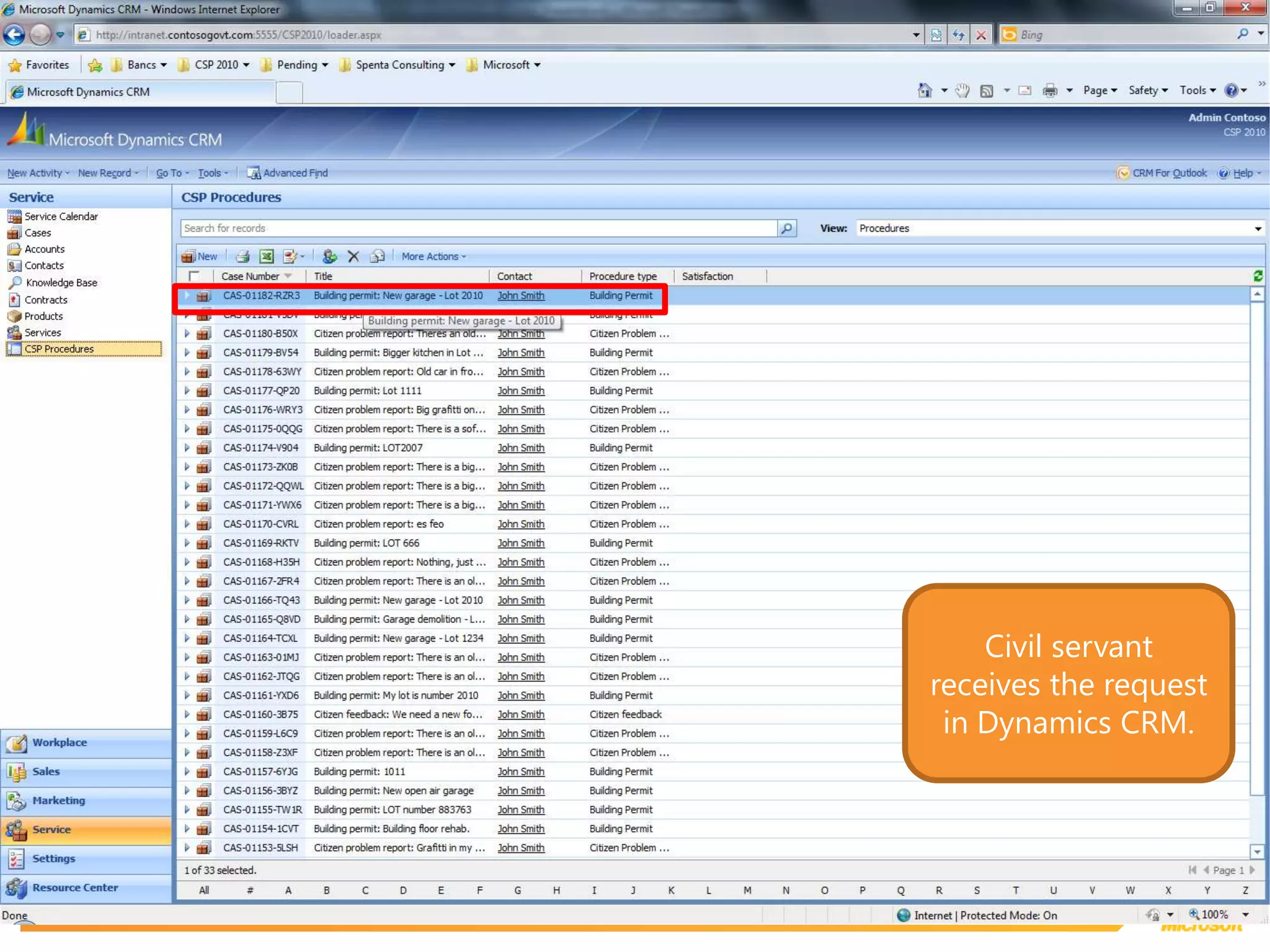Click the print icon in grid toolbar
Screen dimensions: 1270x952
point(242,257)
